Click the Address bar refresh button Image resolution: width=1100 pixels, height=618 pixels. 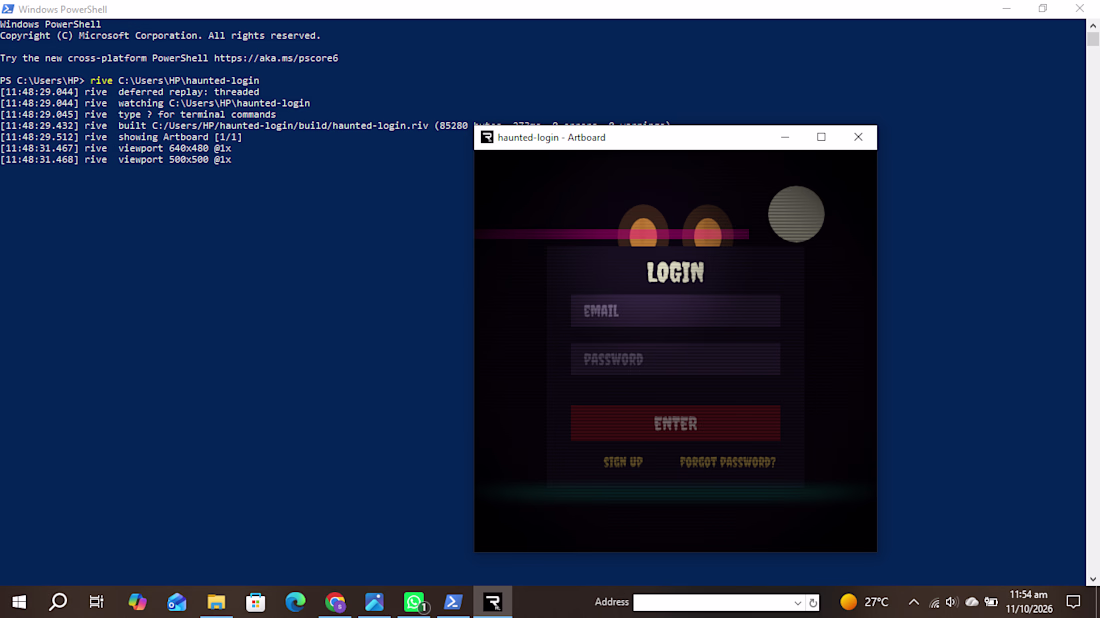pos(812,603)
